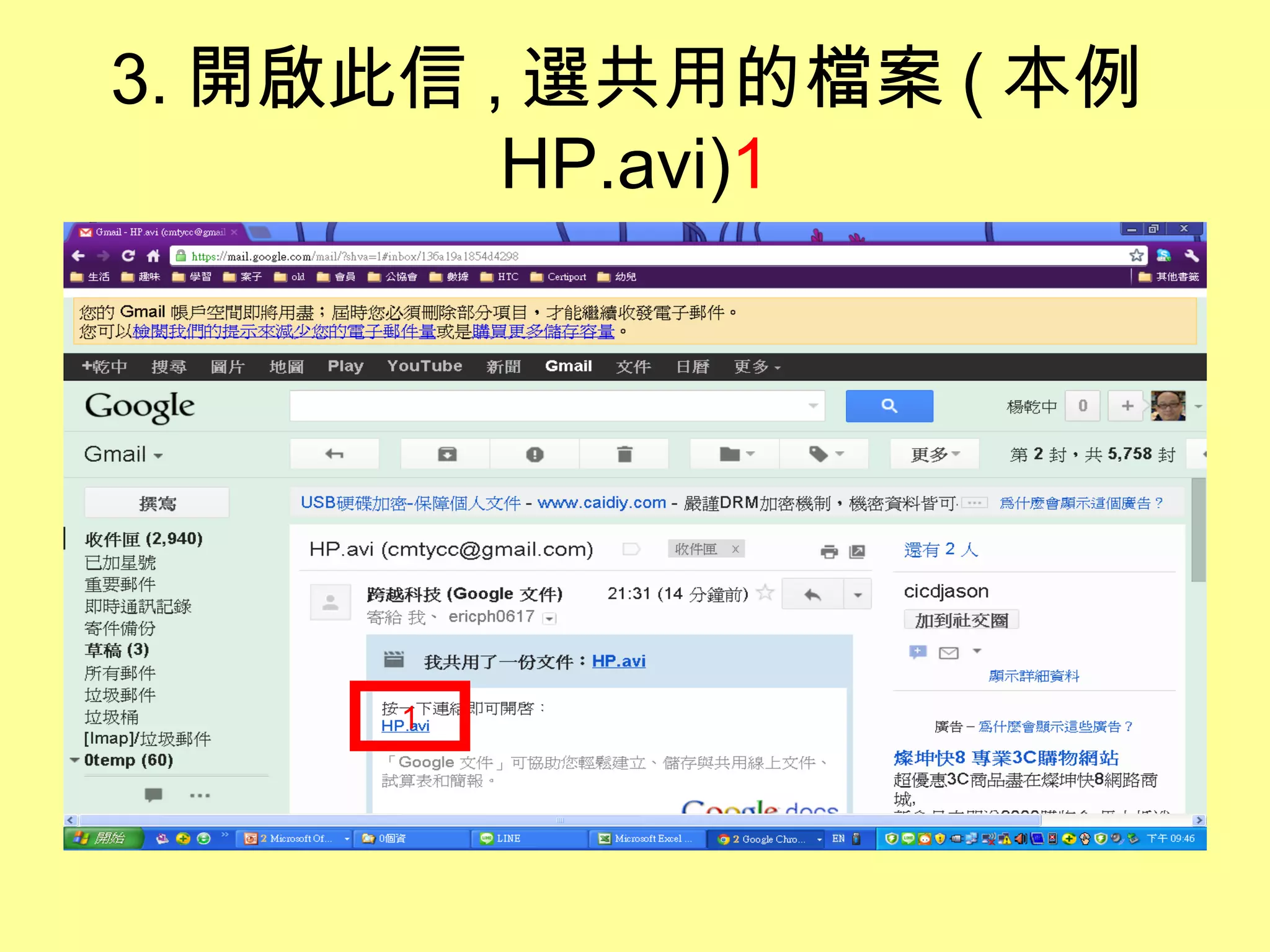The height and width of the screenshot is (952, 1270).
Task: Open the 其他書籤 bookmarks folder
Action: click(x=1170, y=276)
